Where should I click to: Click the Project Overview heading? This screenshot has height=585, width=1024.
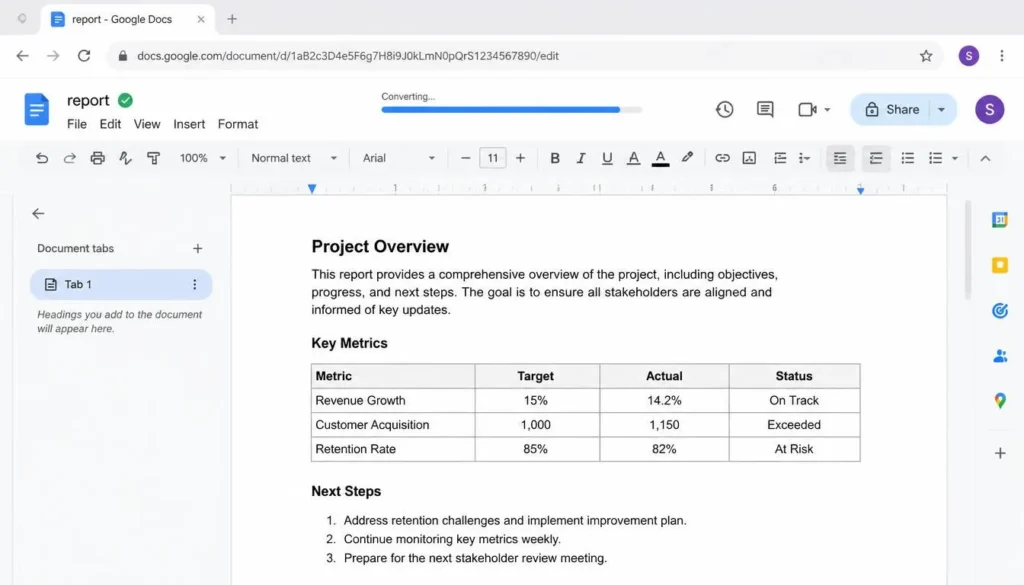point(380,247)
